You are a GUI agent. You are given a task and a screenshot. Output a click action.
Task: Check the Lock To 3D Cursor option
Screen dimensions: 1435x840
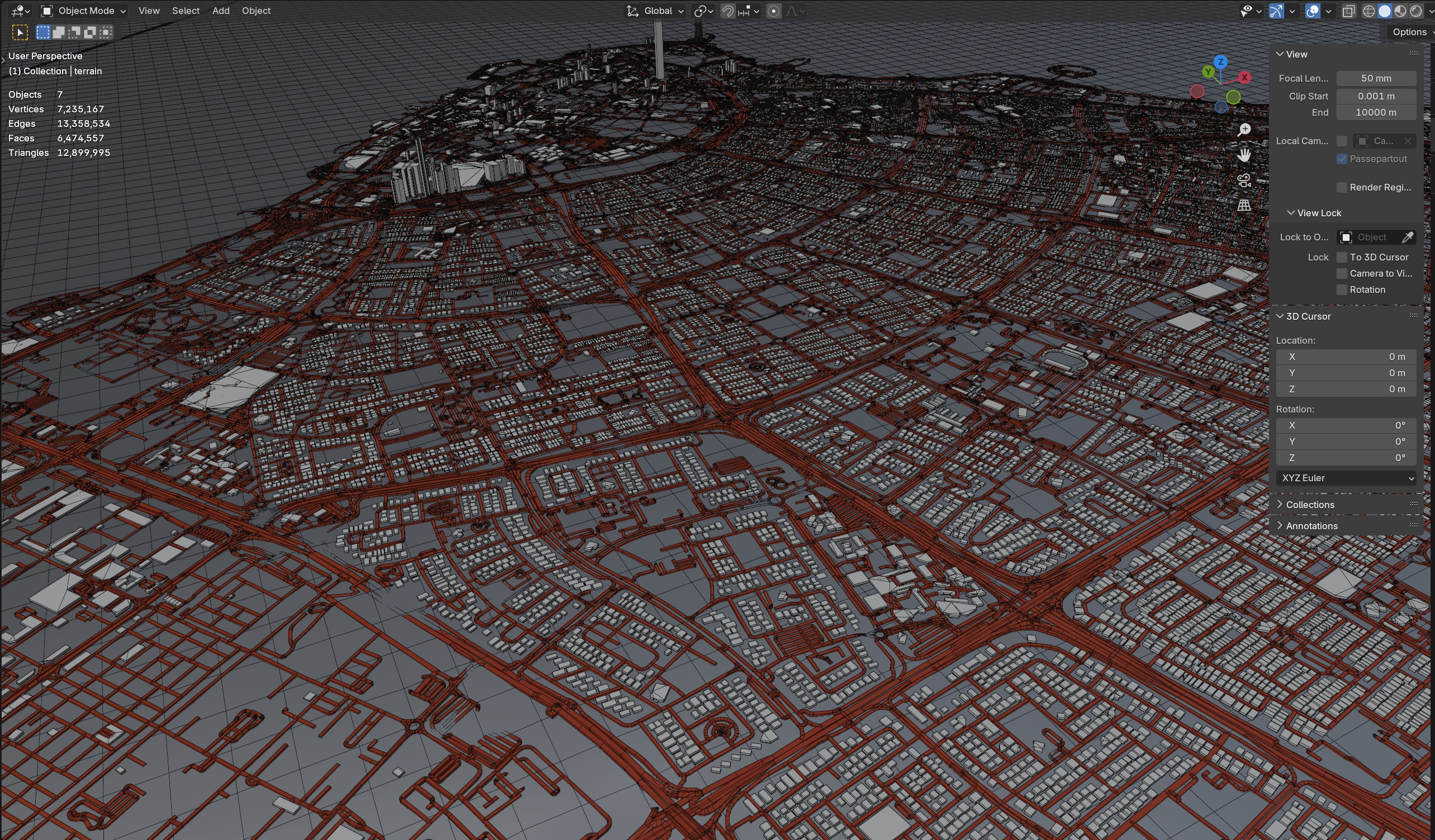click(1342, 258)
